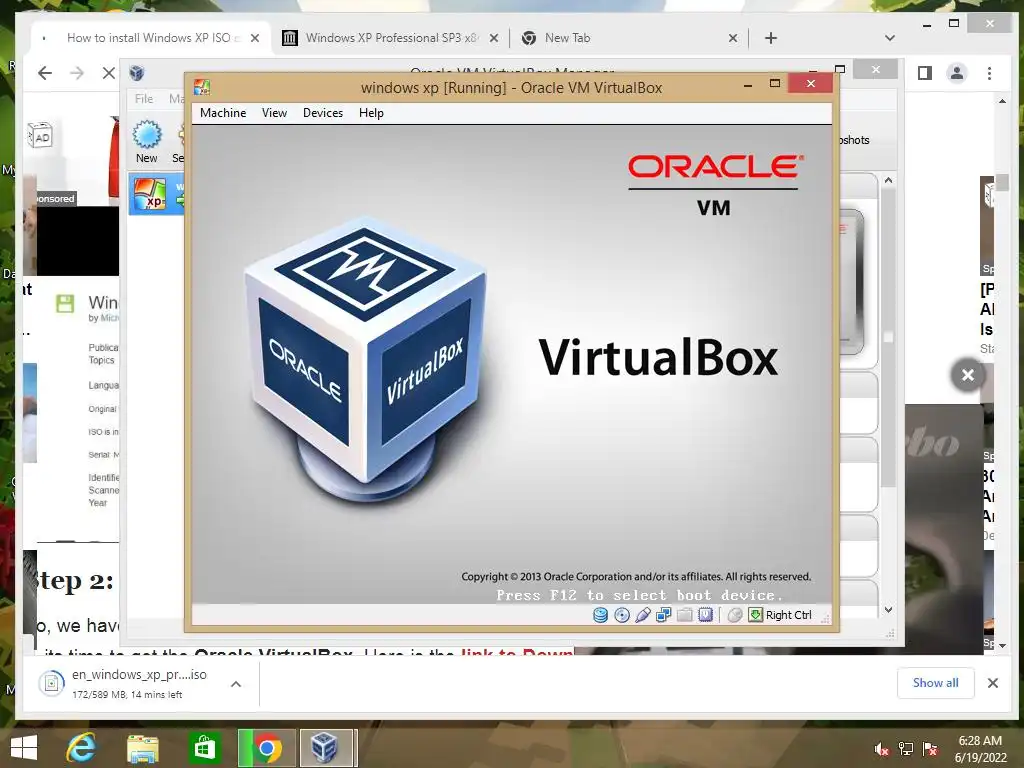Screen dimensions: 1024x768
Task: Open Chrome three-dot menu
Action: click(989, 73)
